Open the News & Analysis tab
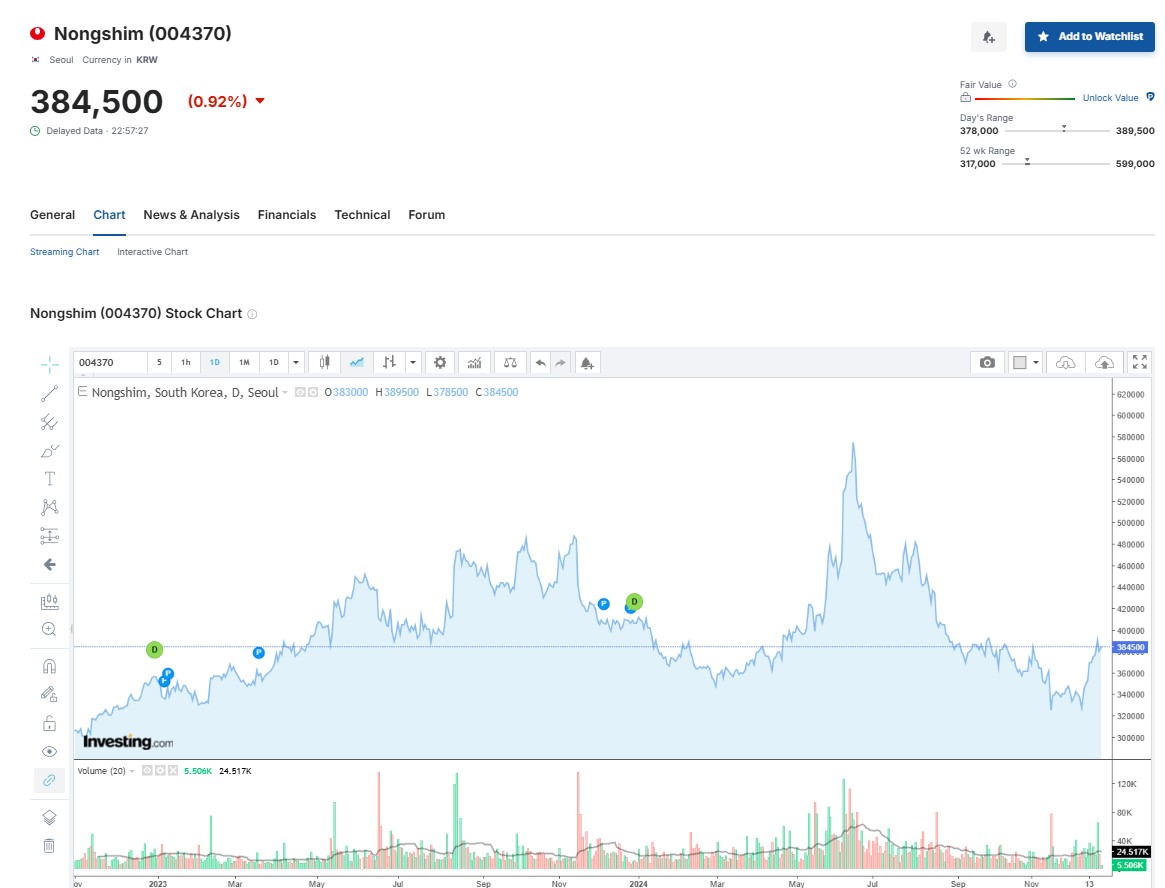The image size is (1165, 888). (x=192, y=215)
